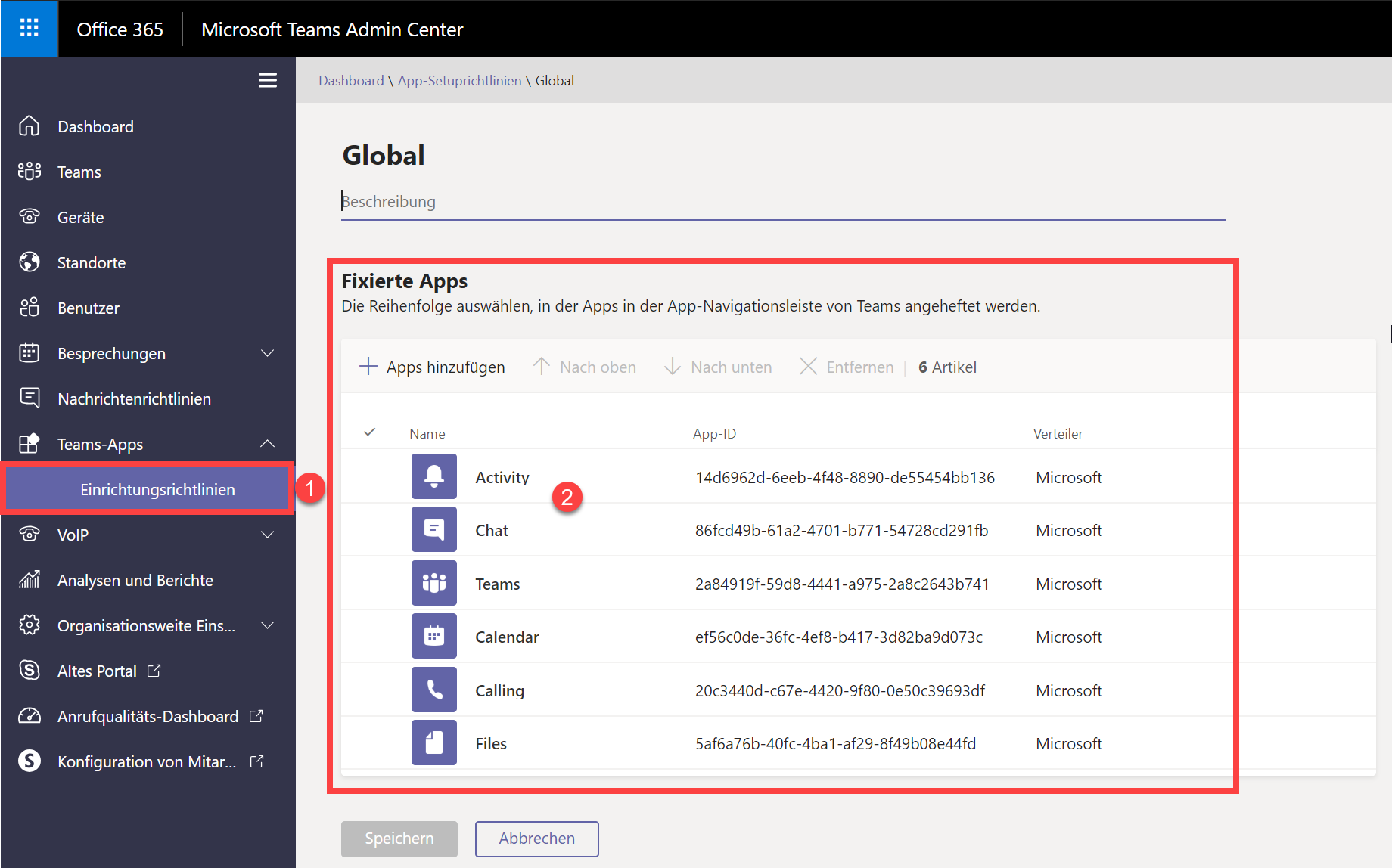Click the Anrufqualitäts-Dashboard gauge icon
1392x868 pixels.
coord(30,716)
